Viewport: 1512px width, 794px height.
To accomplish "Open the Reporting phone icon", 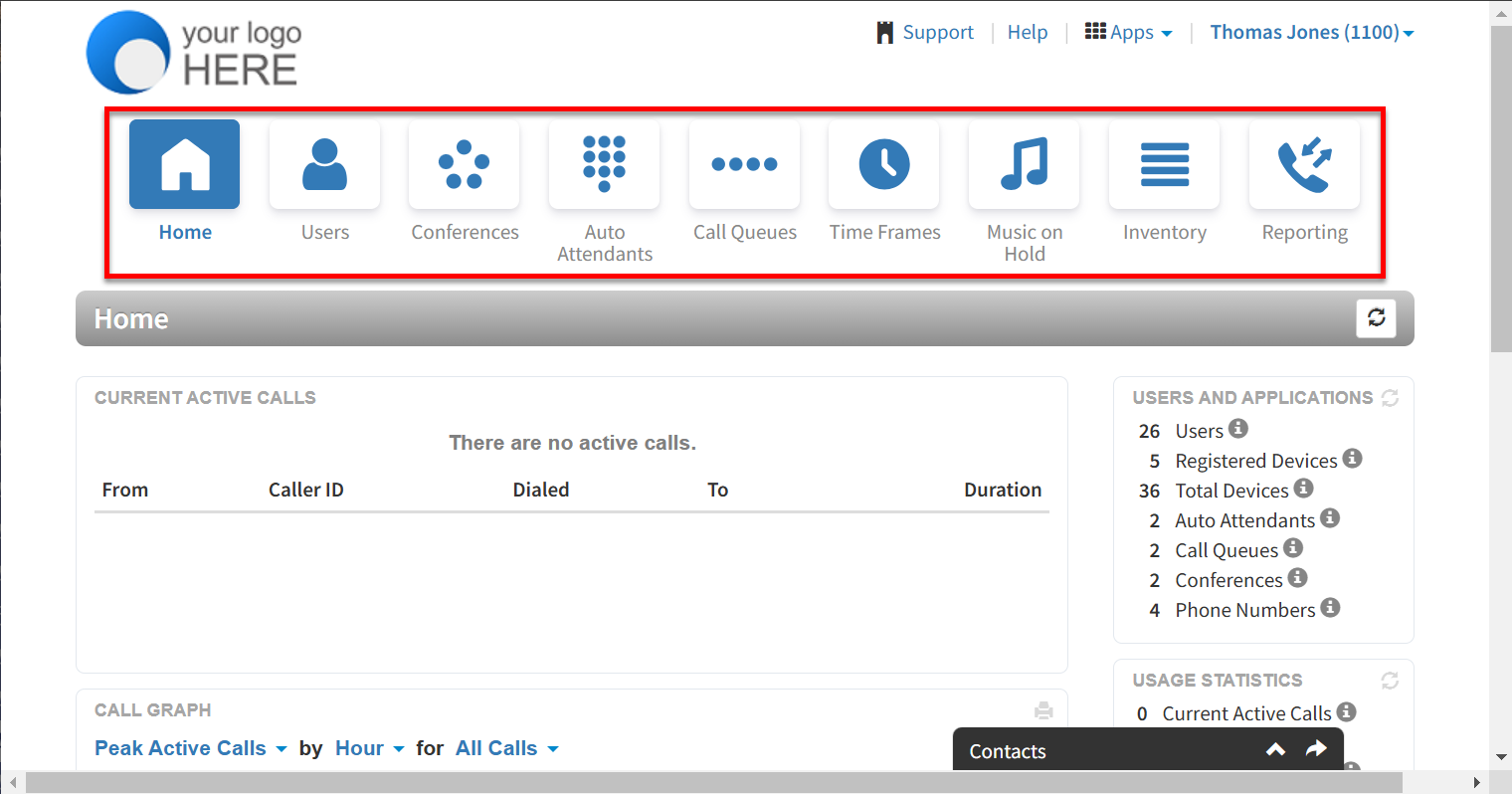I will [x=1304, y=165].
